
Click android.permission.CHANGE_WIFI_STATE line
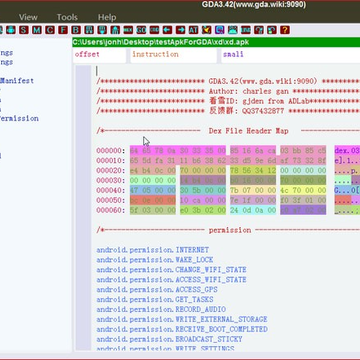point(171,270)
